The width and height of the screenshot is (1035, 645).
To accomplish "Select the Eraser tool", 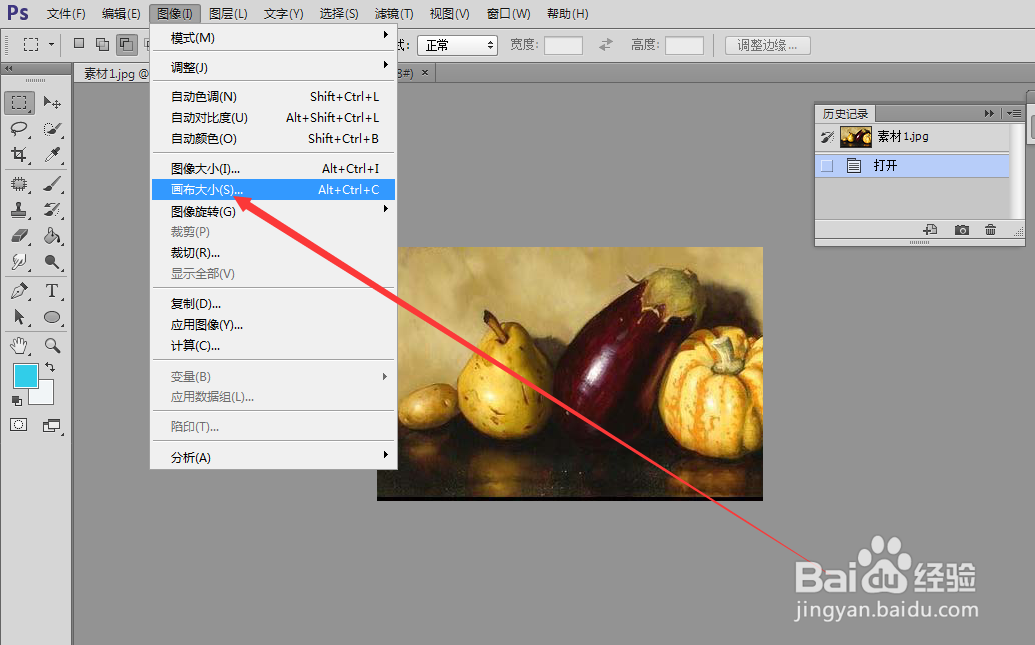I will 19,236.
